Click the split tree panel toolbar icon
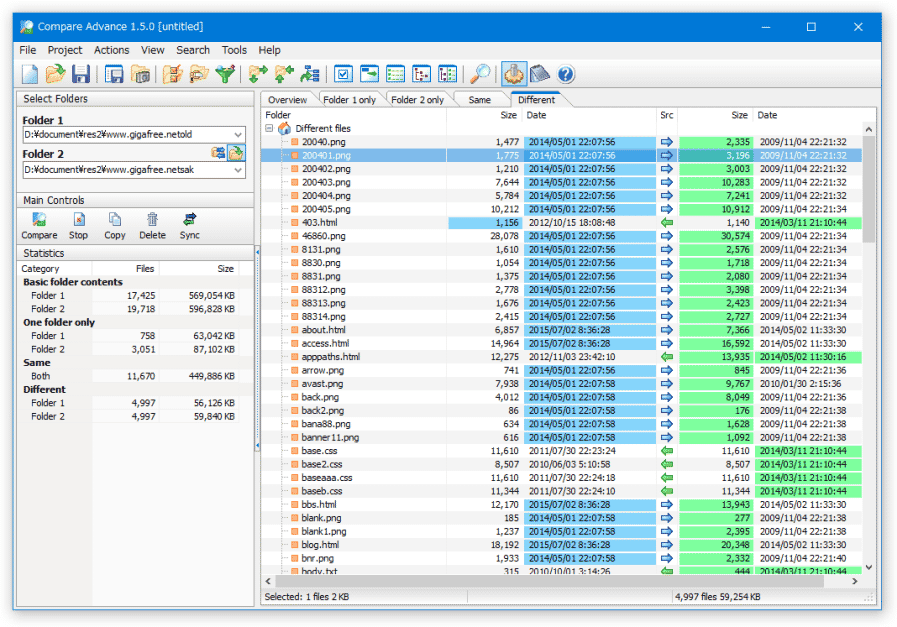Viewport: 897px width, 627px height. point(447,74)
